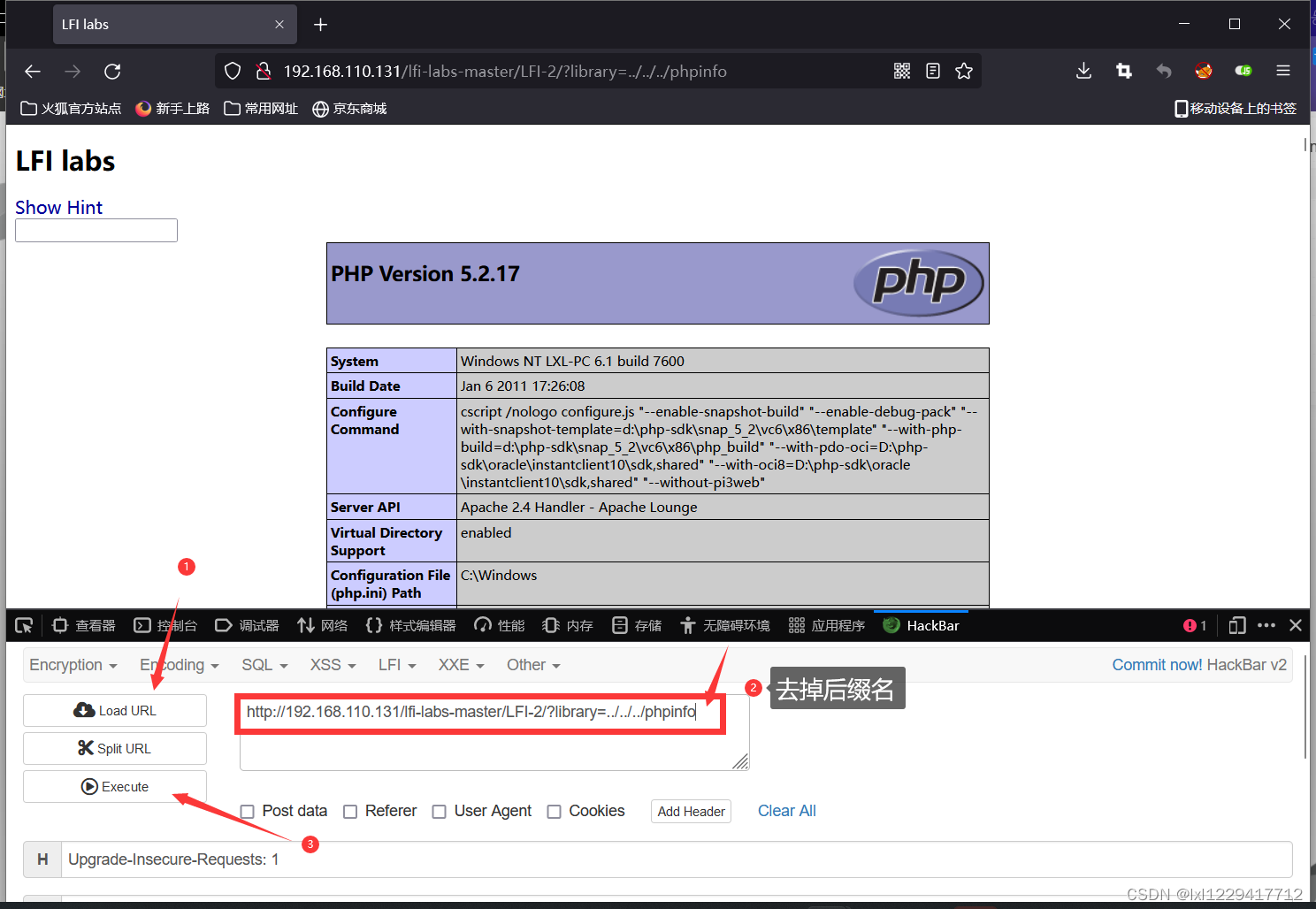The image size is (1316, 909).
Task: Click the tracking protection shield icon
Action: tap(232, 71)
